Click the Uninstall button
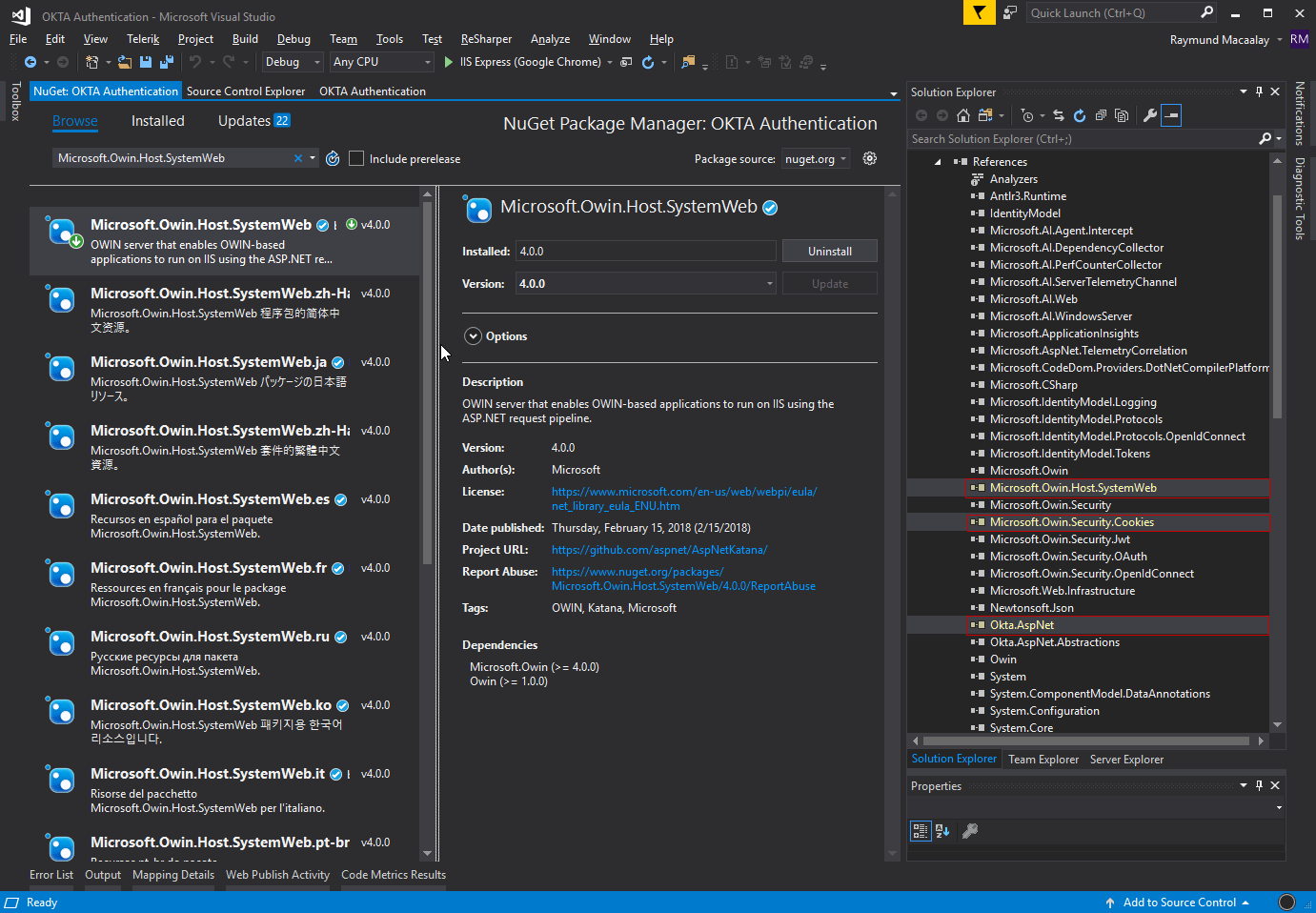The image size is (1316, 913). pyautogui.click(x=829, y=252)
